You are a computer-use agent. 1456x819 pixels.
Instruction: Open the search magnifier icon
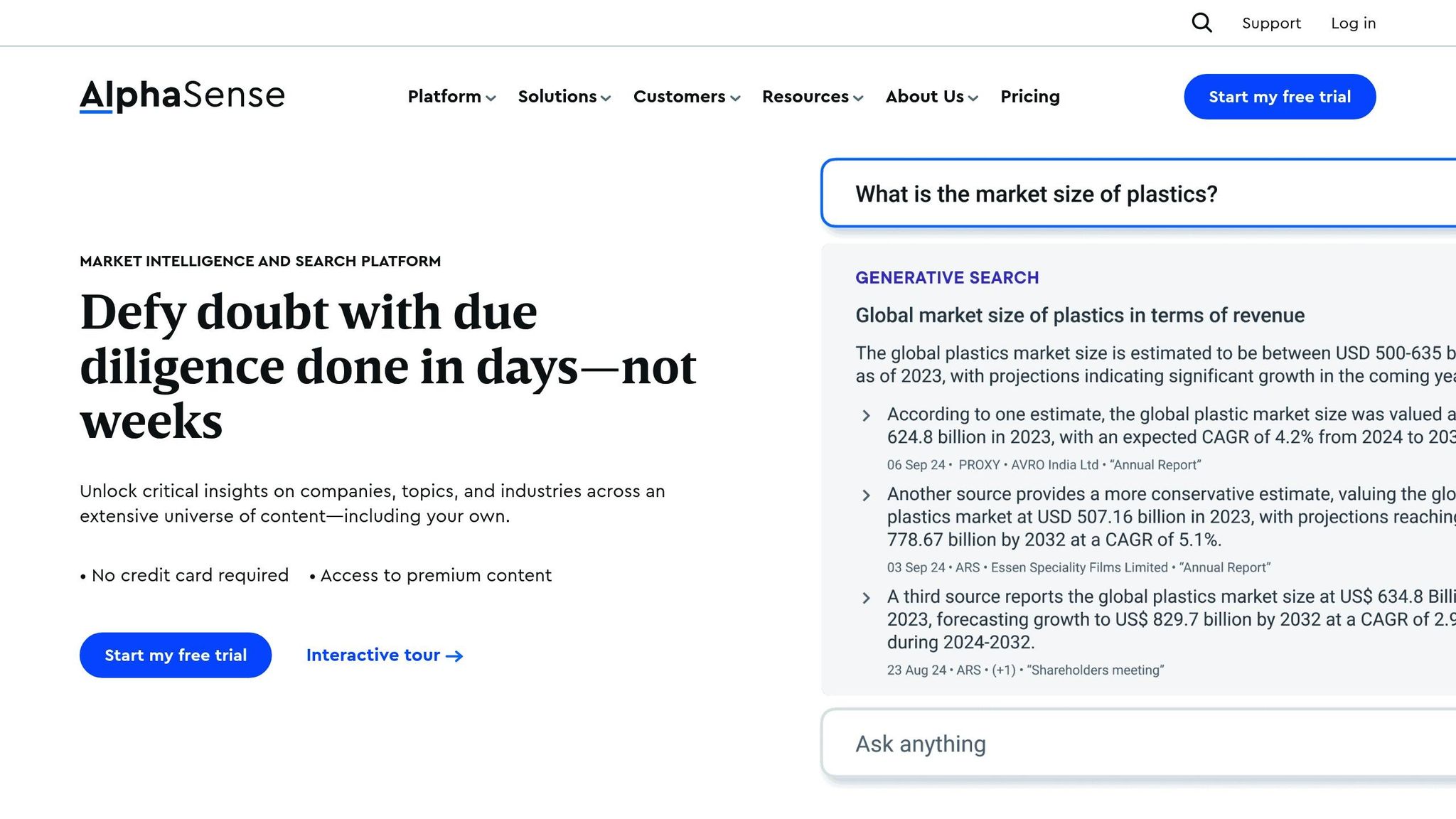(1201, 23)
